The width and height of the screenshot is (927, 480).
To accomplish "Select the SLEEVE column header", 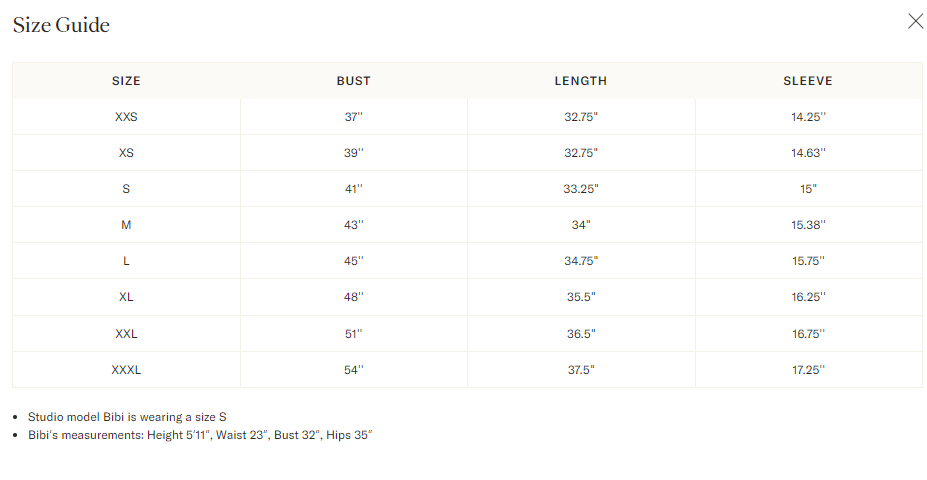I will tap(808, 81).
